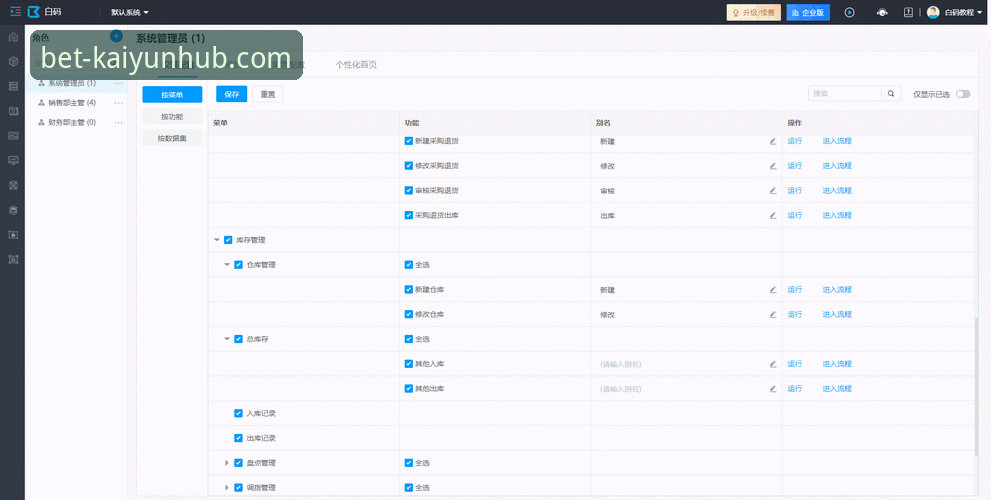Uncheck the 其他入库 function checkbox
This screenshot has width=991, height=500.
point(409,363)
